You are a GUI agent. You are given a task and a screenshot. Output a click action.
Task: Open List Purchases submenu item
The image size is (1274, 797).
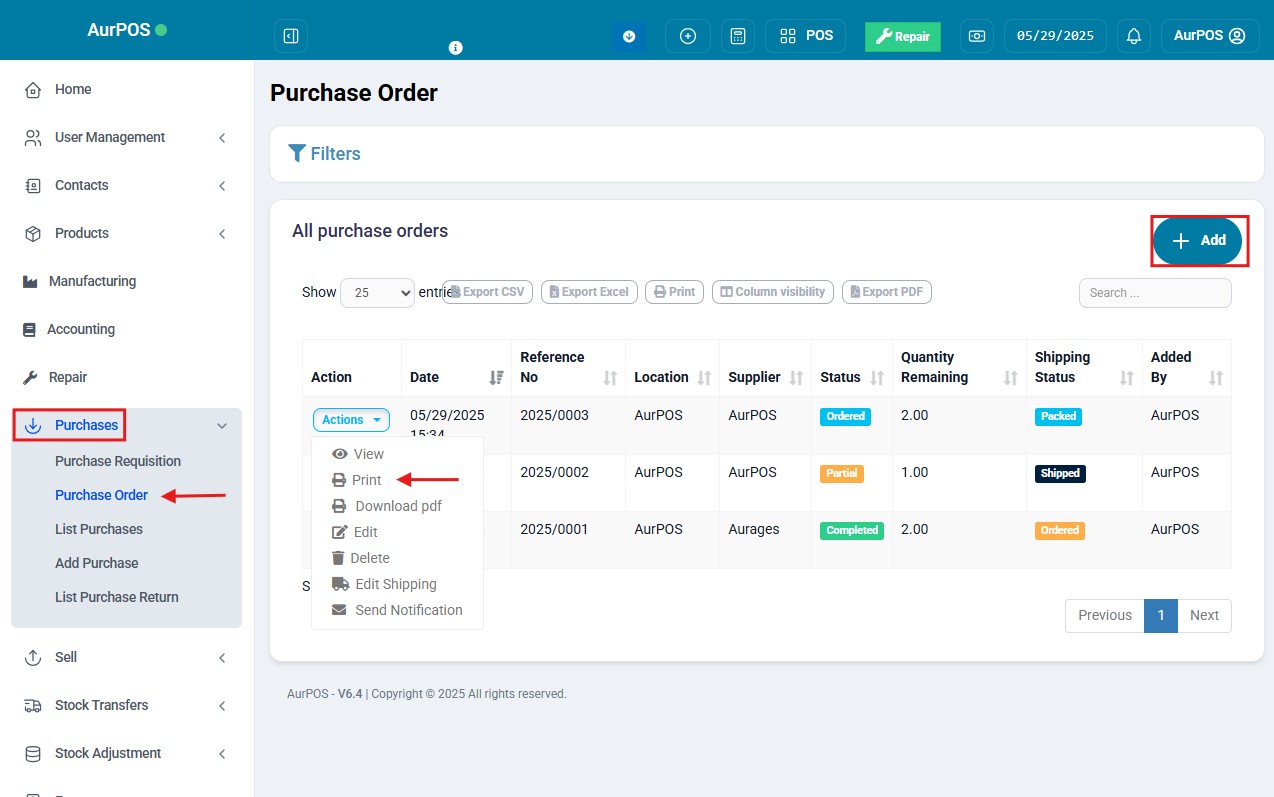point(99,529)
